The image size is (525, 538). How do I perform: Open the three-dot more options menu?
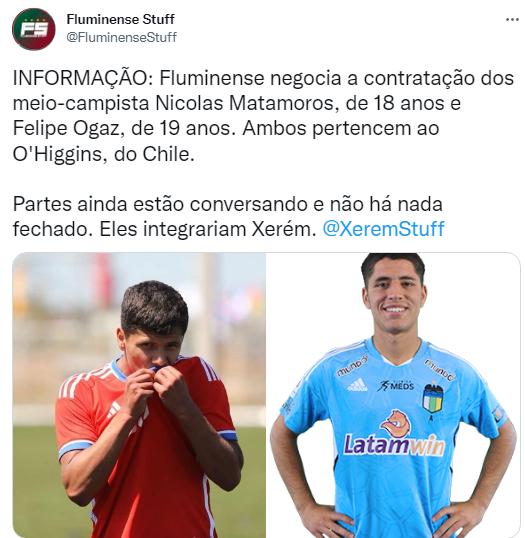coord(512,20)
